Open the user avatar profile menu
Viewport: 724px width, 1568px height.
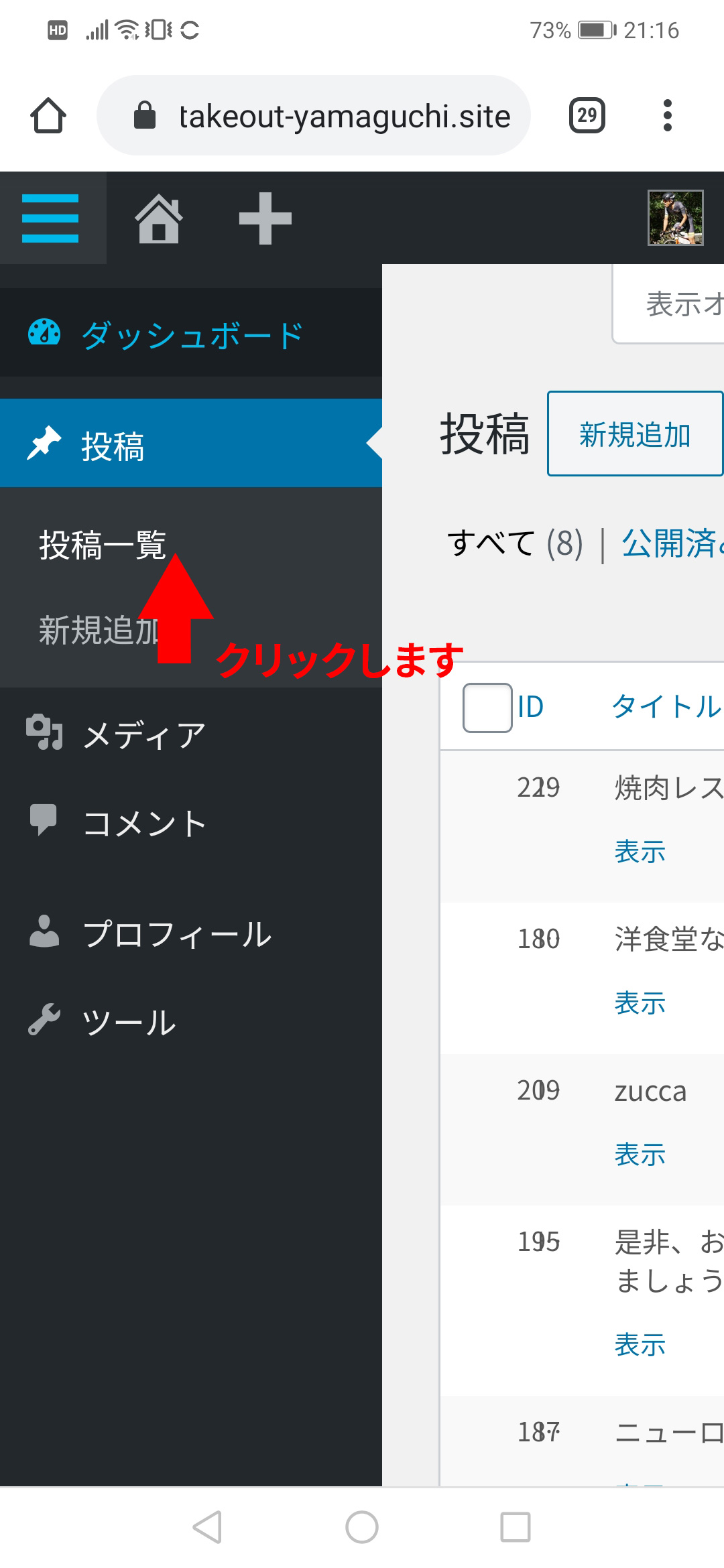(675, 218)
